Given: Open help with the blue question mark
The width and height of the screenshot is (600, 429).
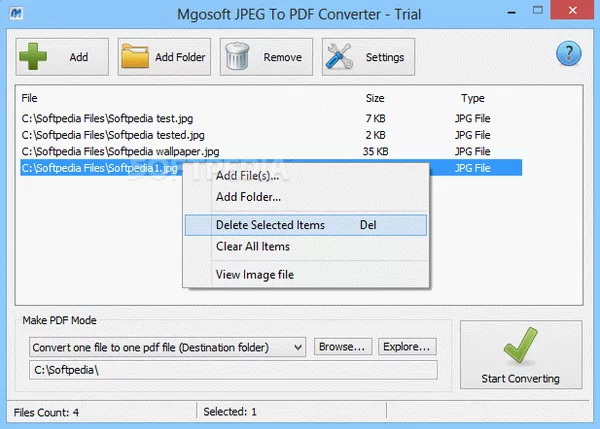Looking at the screenshot, I should point(569,53).
